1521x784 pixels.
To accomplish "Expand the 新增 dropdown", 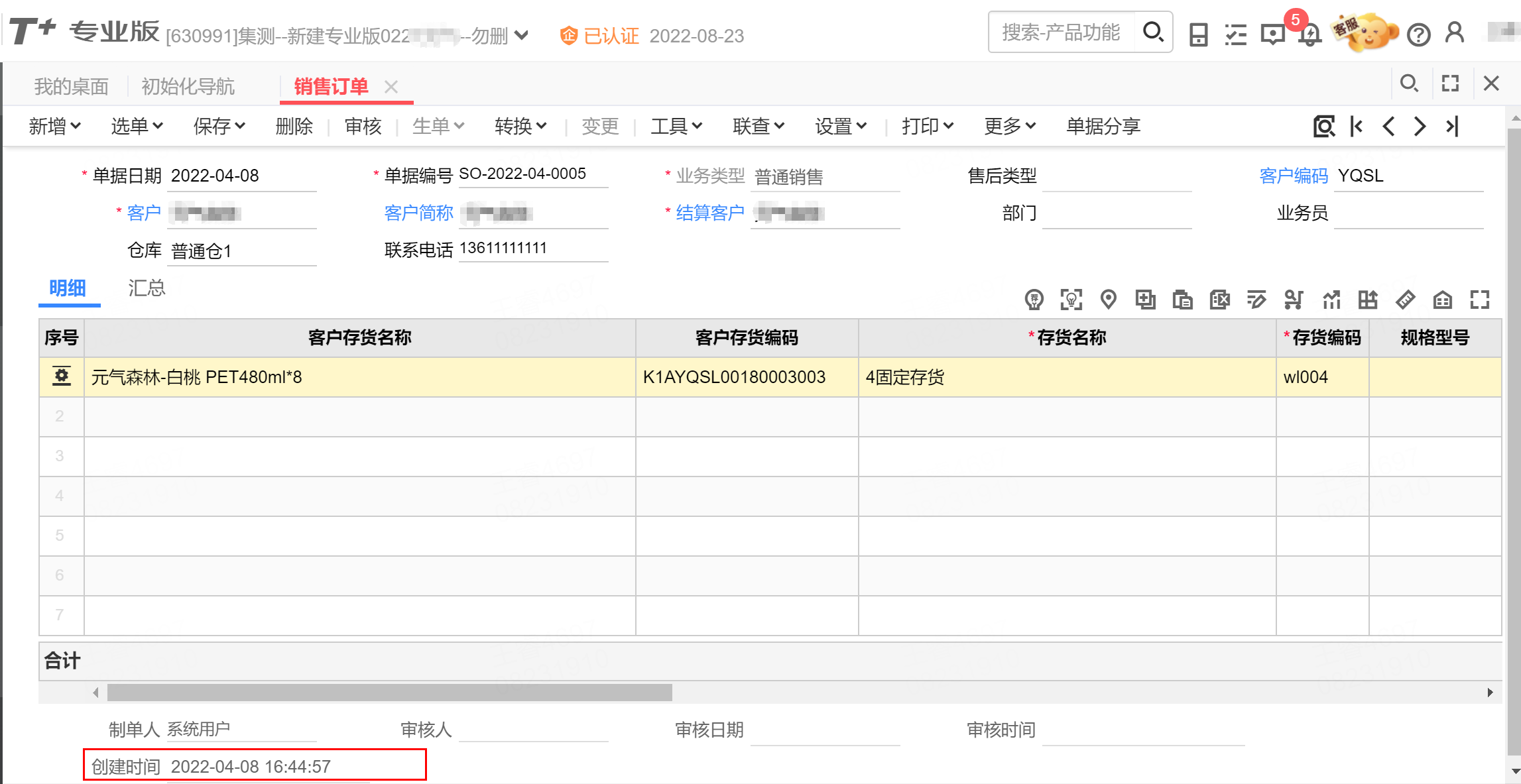I will point(54,126).
